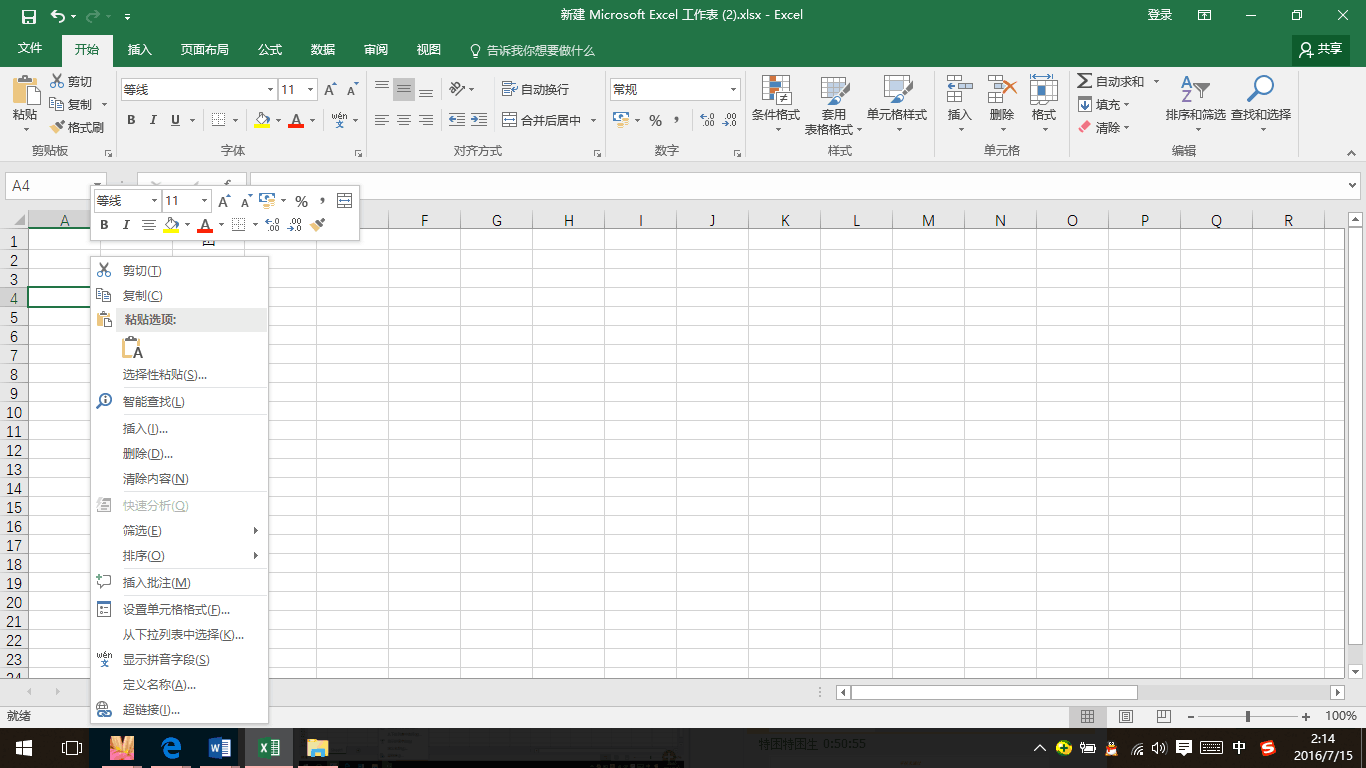
Task: Click 排序和筛选 sort and filter icon
Action: 1195,90
